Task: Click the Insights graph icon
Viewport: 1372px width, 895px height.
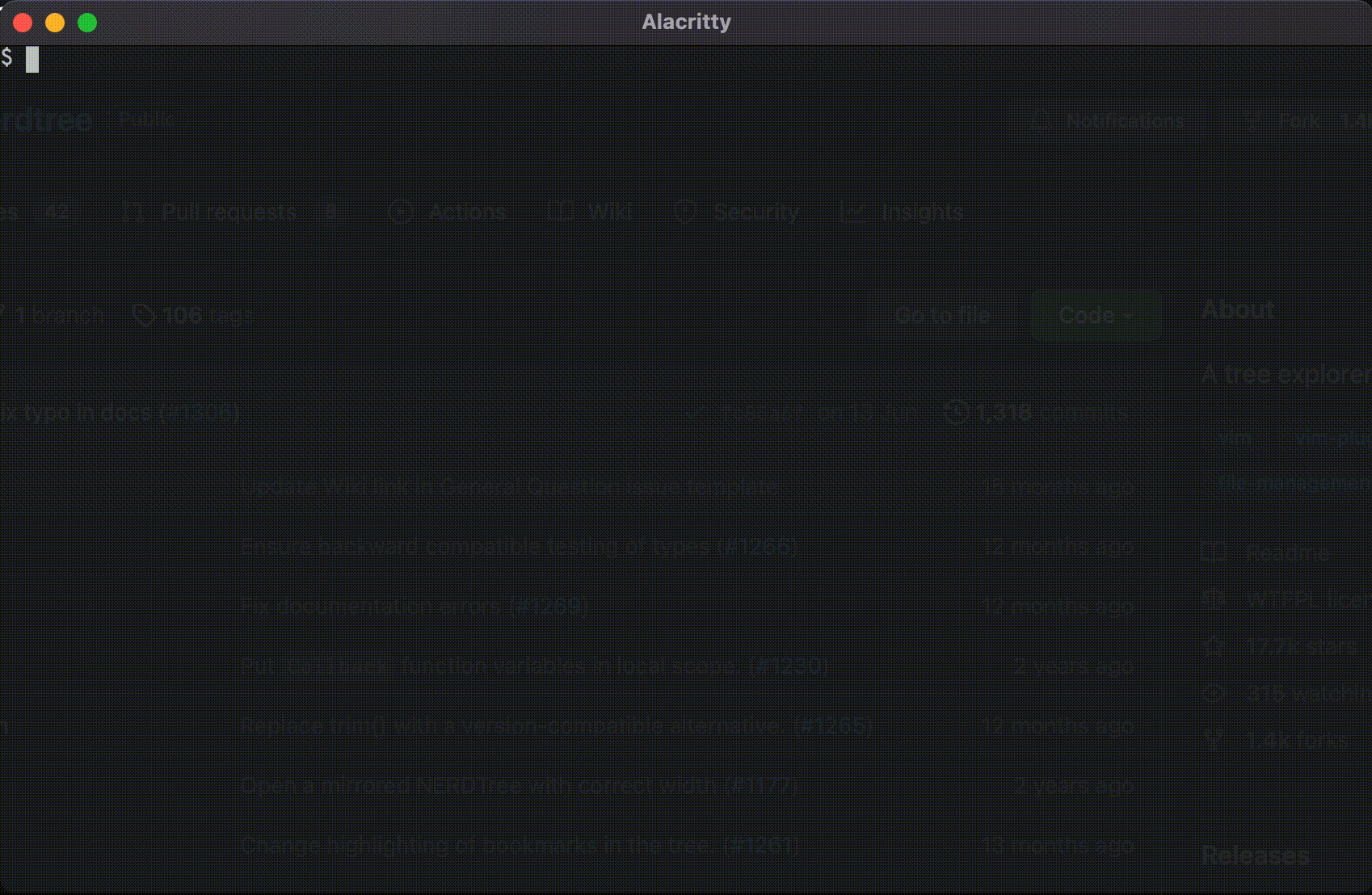Action: click(x=853, y=212)
